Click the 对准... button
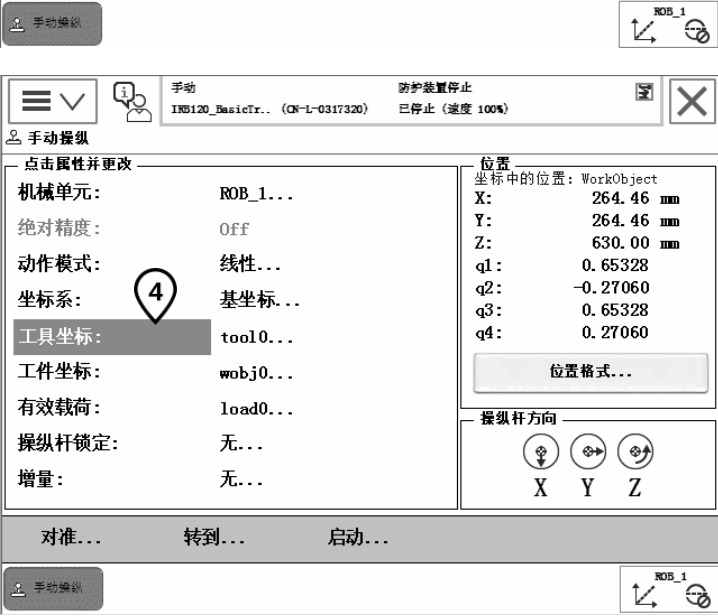Image resolution: width=718 pixels, height=616 pixels. [x=71, y=537]
